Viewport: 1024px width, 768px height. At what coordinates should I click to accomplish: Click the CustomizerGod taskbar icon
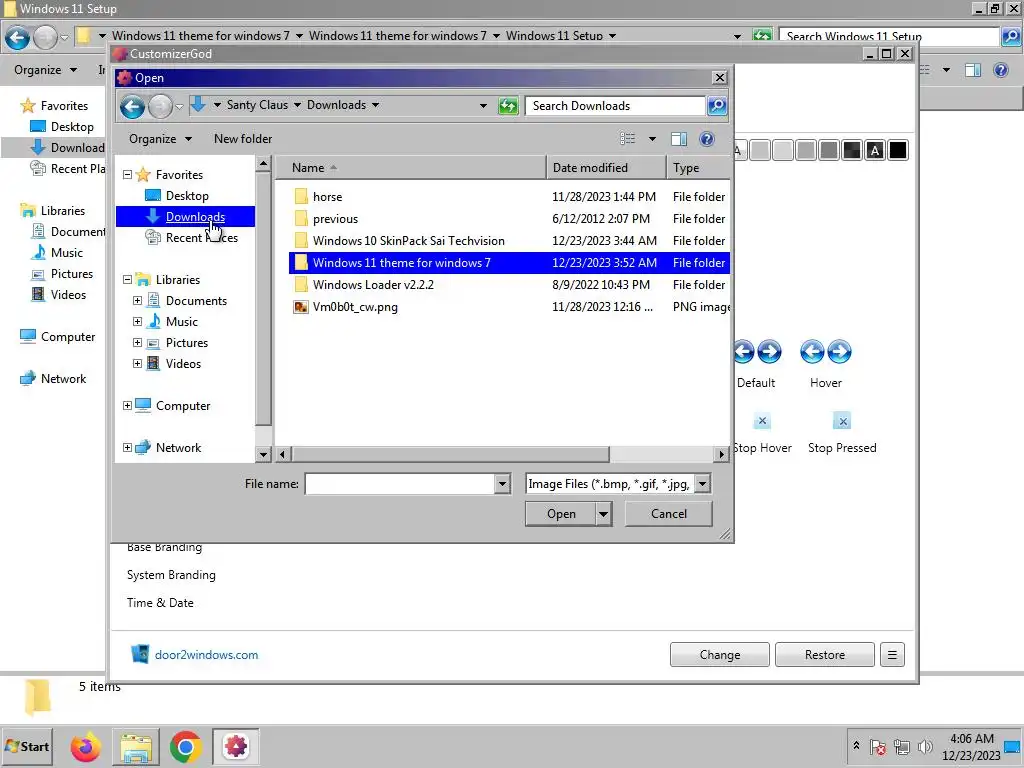point(236,747)
